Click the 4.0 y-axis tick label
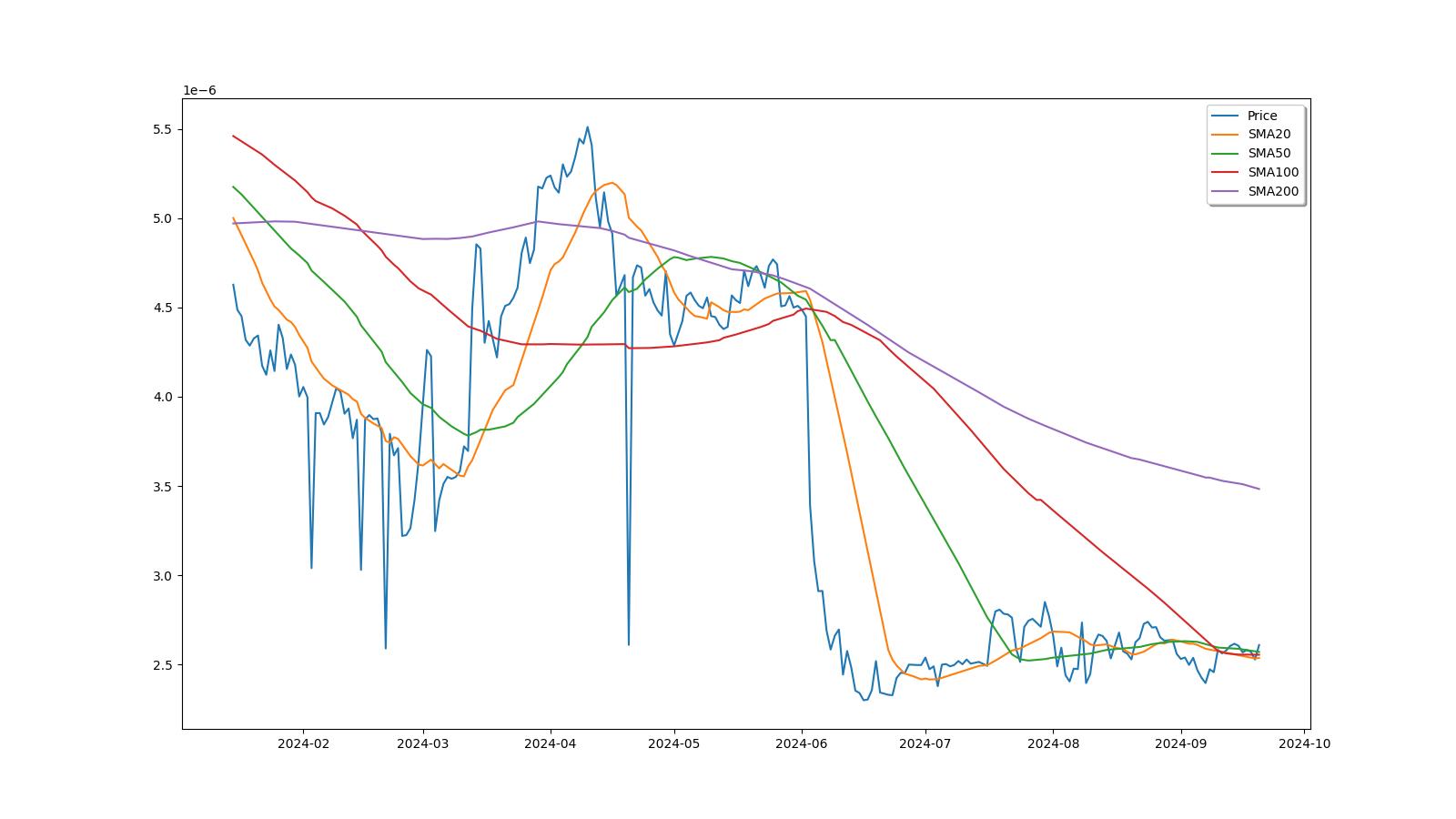 [x=163, y=397]
